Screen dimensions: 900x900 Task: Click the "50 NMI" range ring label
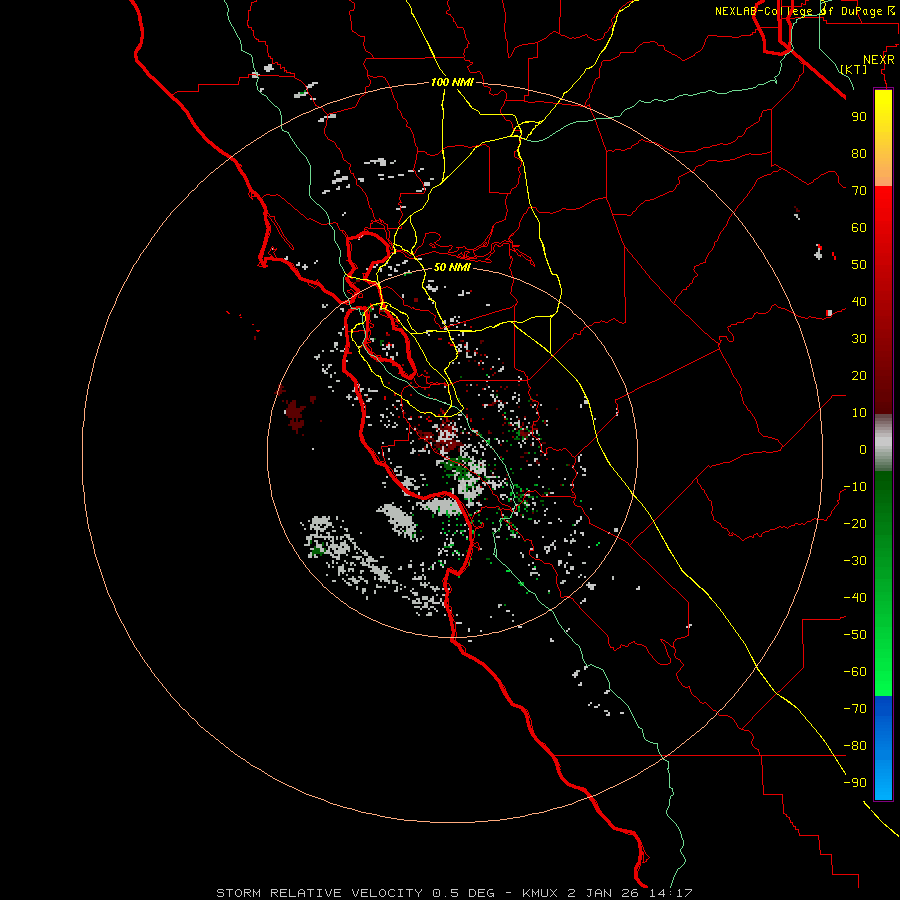click(x=452, y=267)
